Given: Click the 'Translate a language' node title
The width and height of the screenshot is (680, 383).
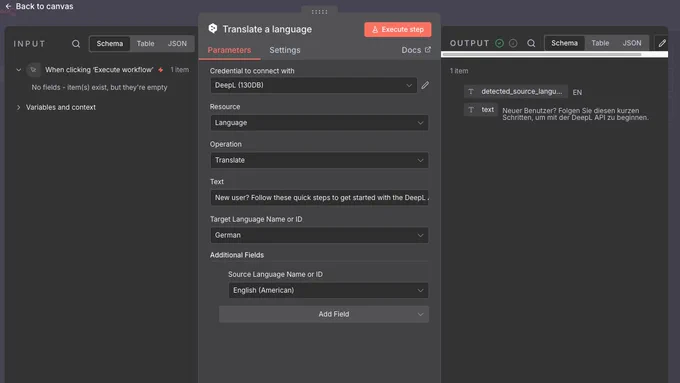Looking at the screenshot, I should click(267, 29).
